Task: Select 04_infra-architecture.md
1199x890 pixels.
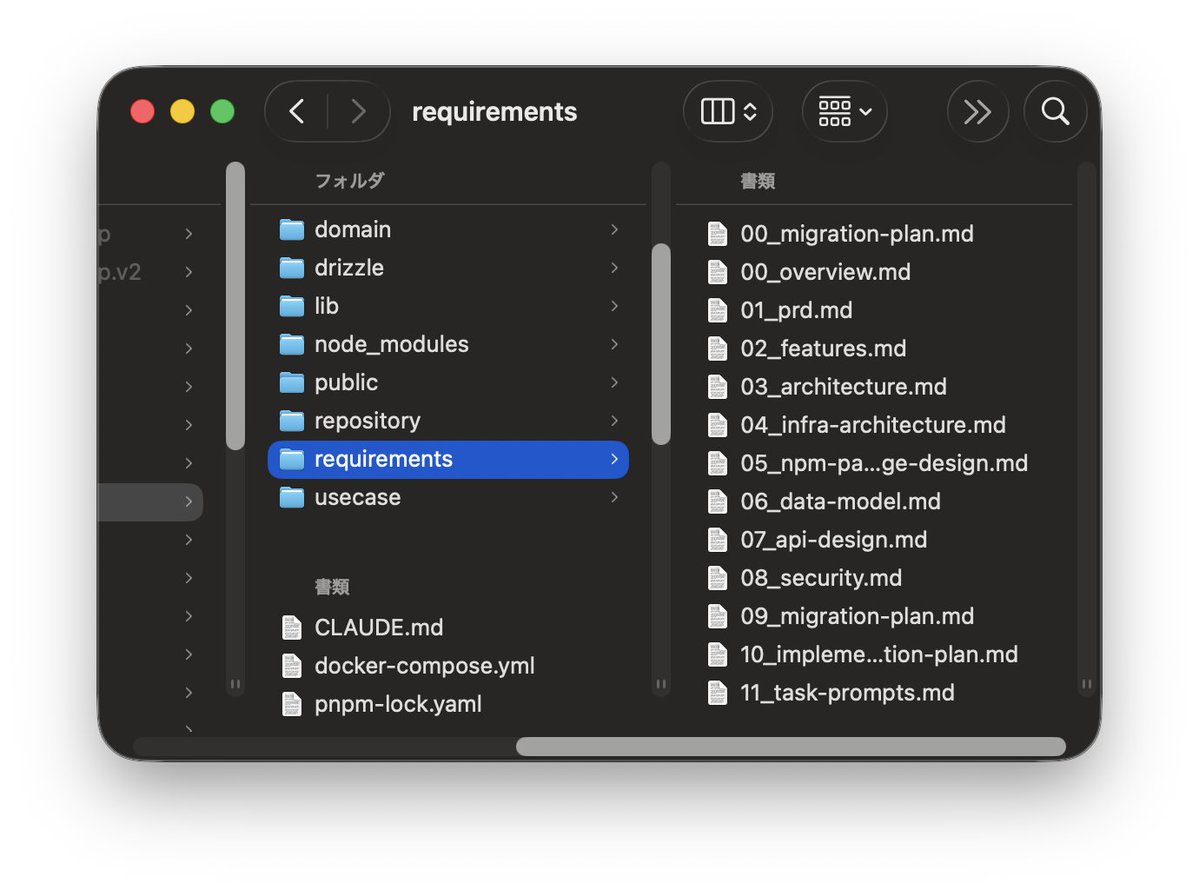Action: (873, 424)
